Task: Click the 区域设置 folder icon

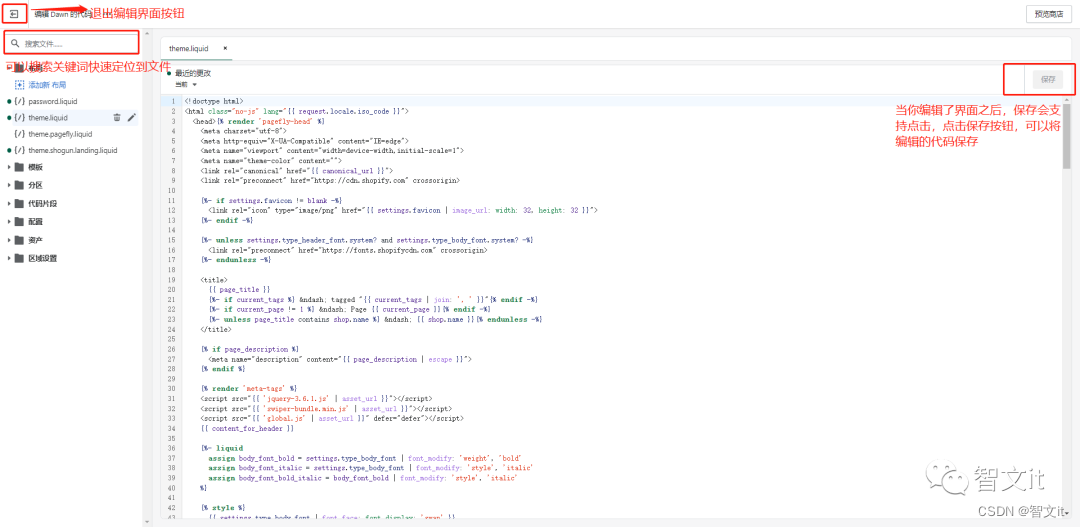Action: 19,258
